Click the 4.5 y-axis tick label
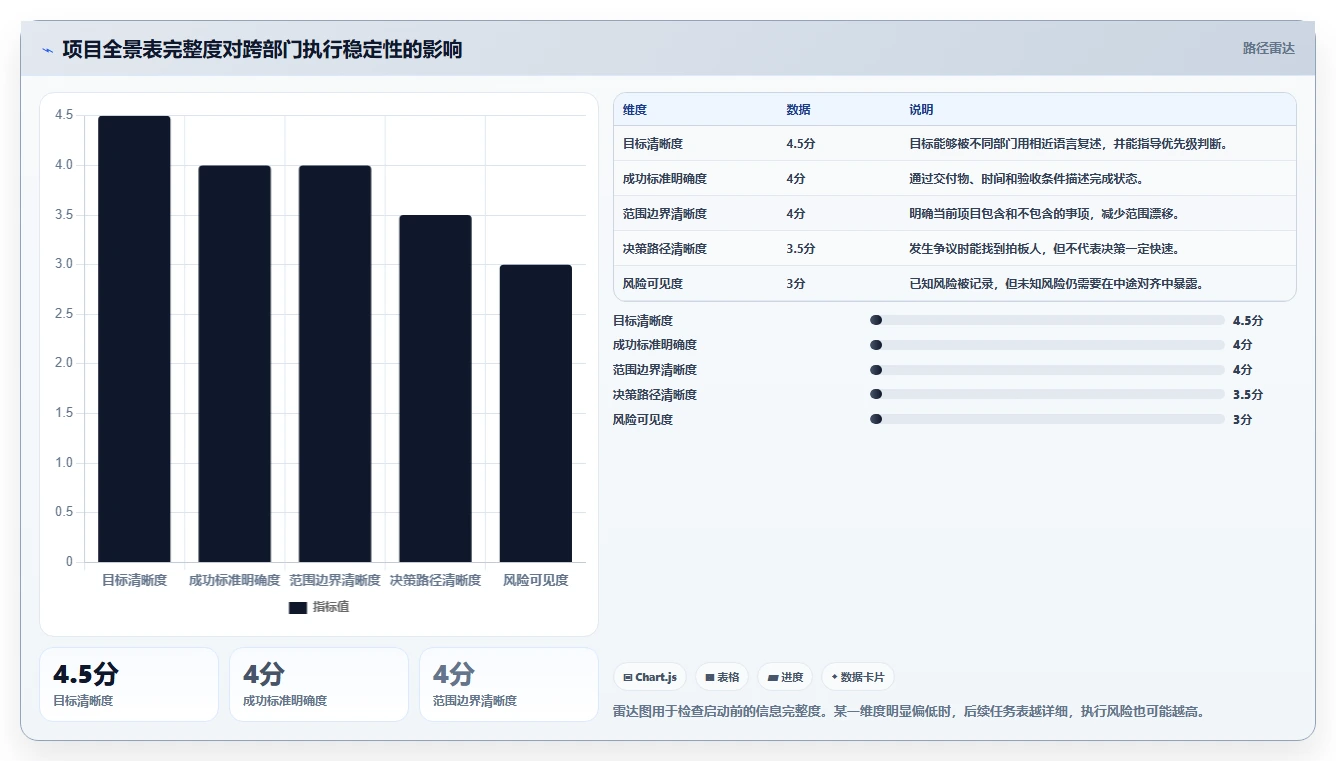 click(64, 116)
